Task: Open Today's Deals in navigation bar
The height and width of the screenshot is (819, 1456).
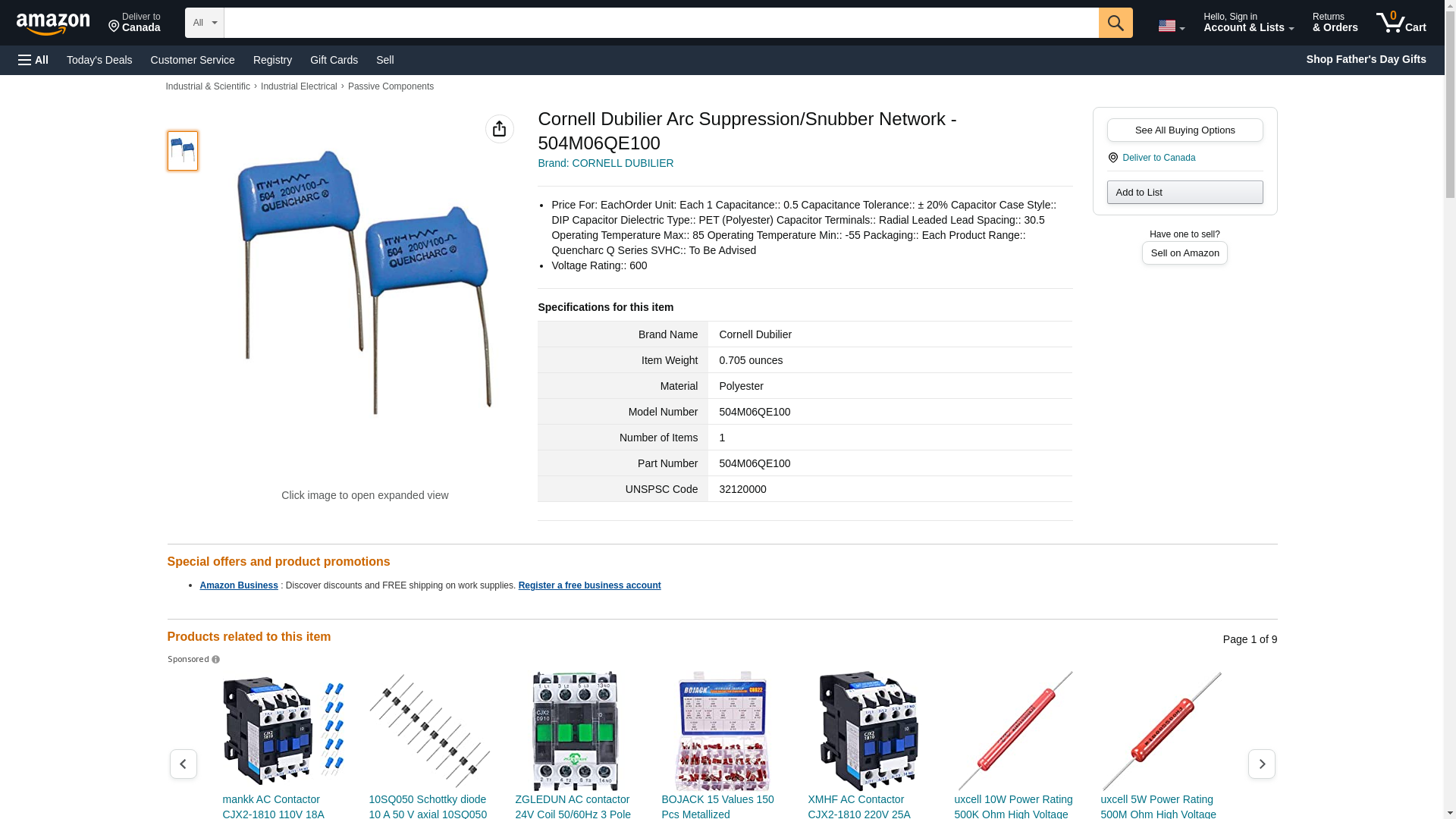Action: 99,60
